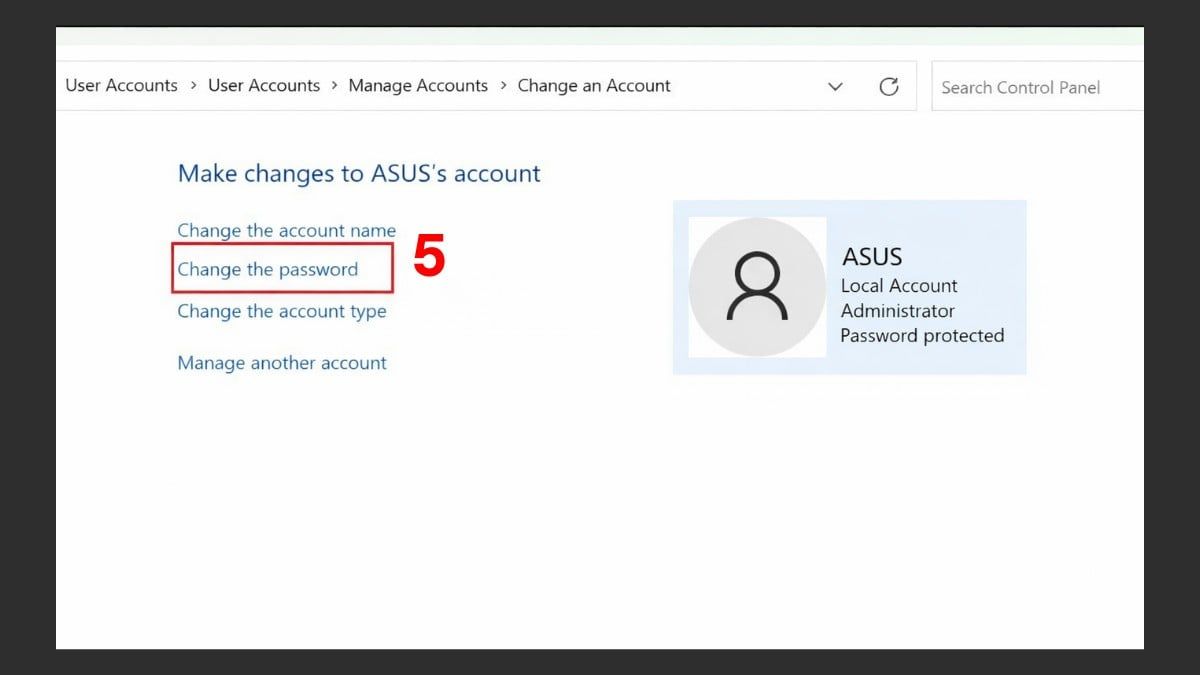1200x675 pixels.
Task: Click the Change an Account breadcrumb label
Action: coord(594,86)
